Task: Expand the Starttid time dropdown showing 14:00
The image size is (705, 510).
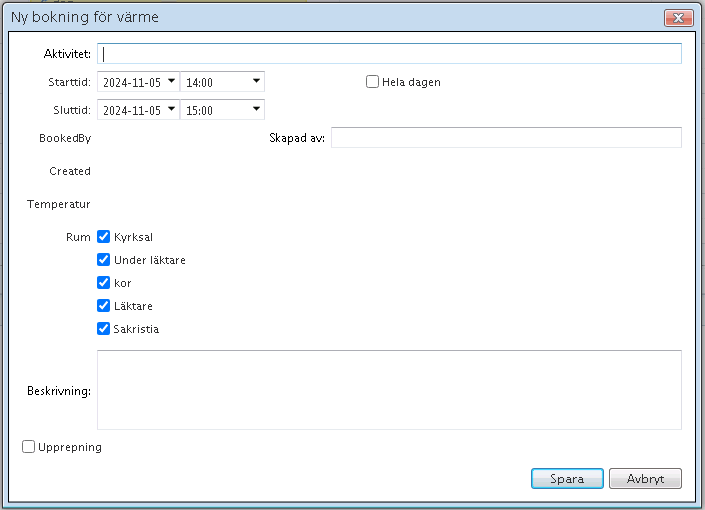Action: (x=257, y=82)
